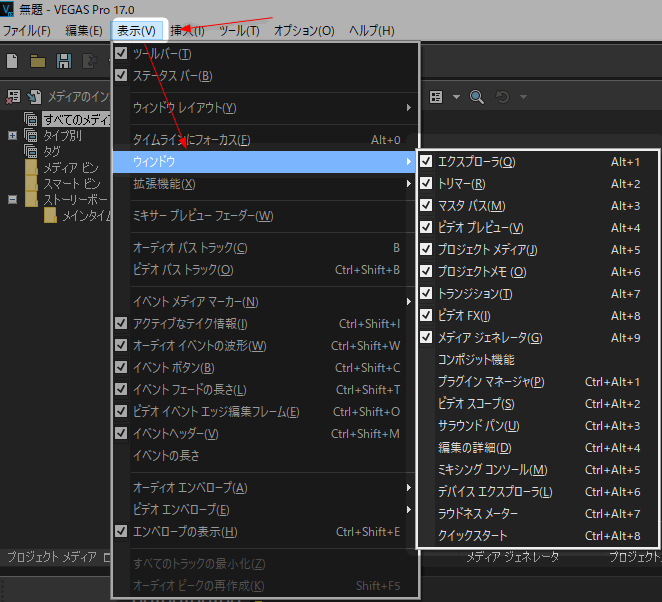Open the ファイル(F) menu
The width and height of the screenshot is (662, 602).
tap(27, 30)
